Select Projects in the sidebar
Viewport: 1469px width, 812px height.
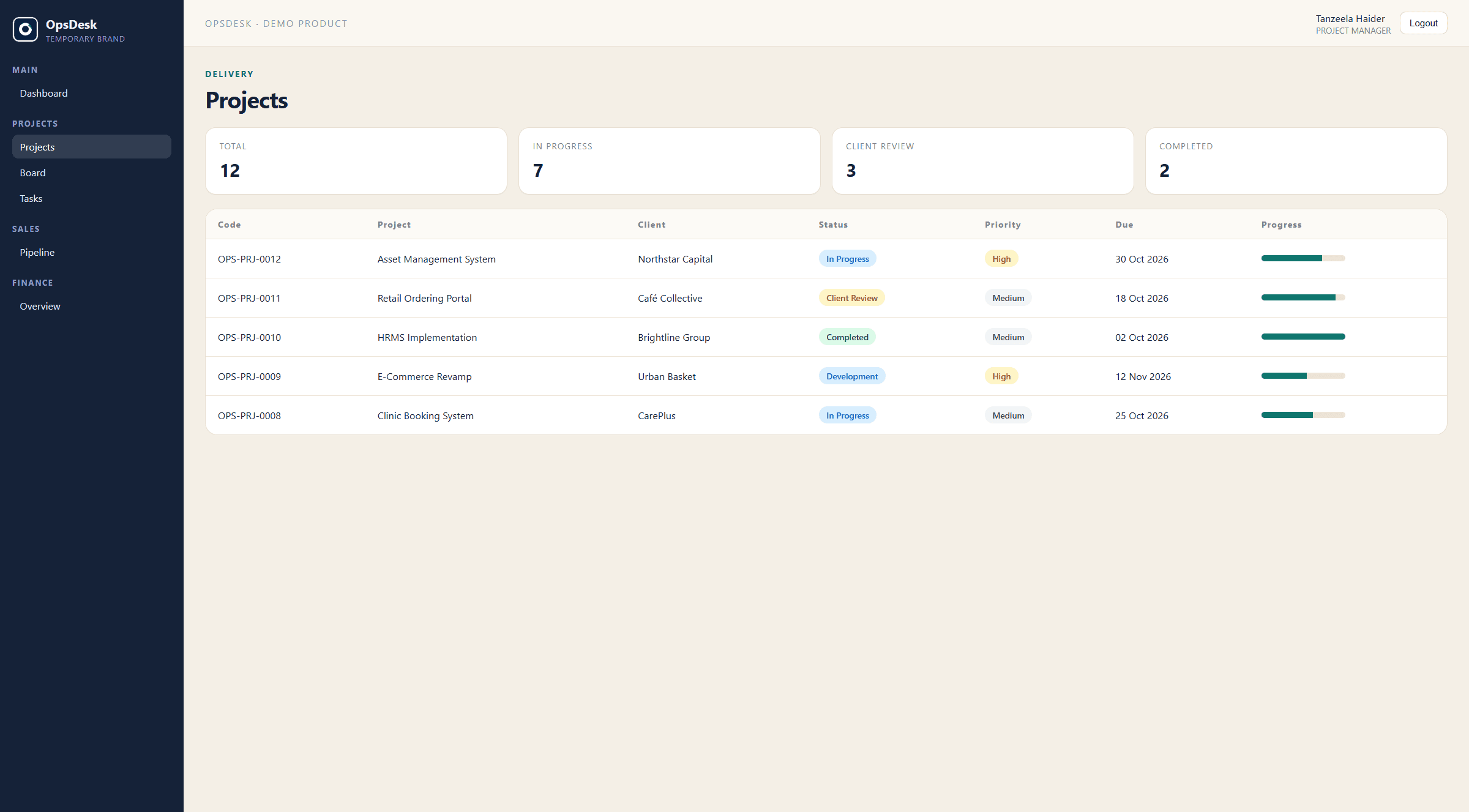[92, 147]
